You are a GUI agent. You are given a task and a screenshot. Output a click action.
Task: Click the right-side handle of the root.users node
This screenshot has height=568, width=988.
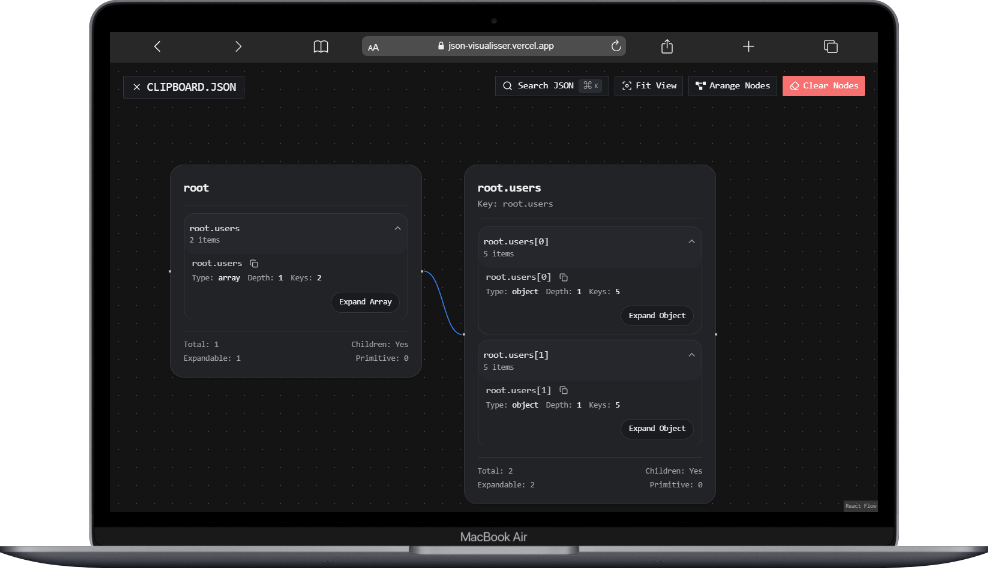(716, 334)
